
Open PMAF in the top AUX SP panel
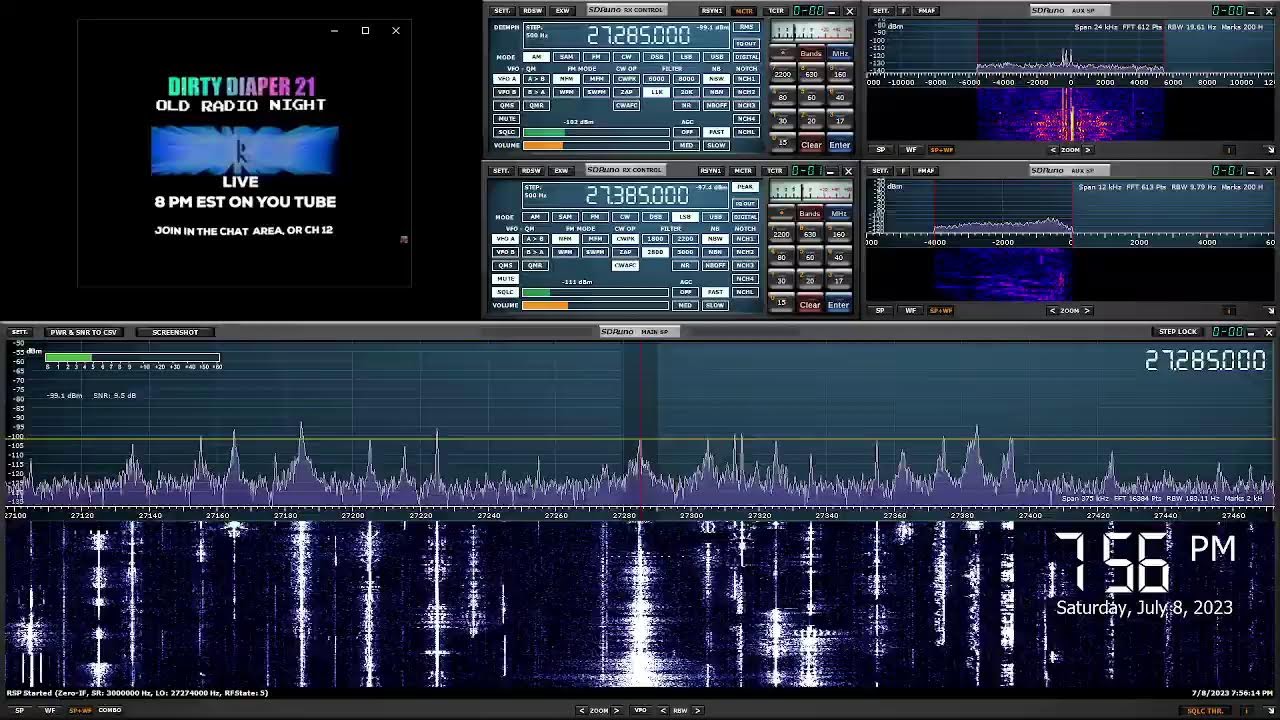click(x=927, y=11)
